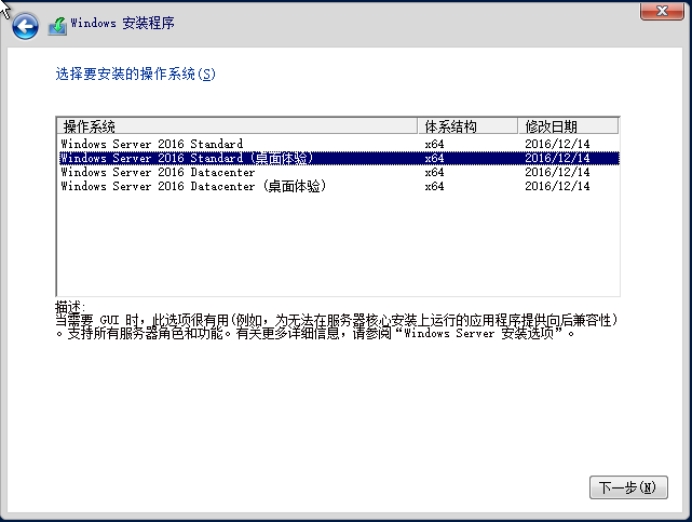Click the 2016/12/14 date in Datacenter core row

(557, 172)
